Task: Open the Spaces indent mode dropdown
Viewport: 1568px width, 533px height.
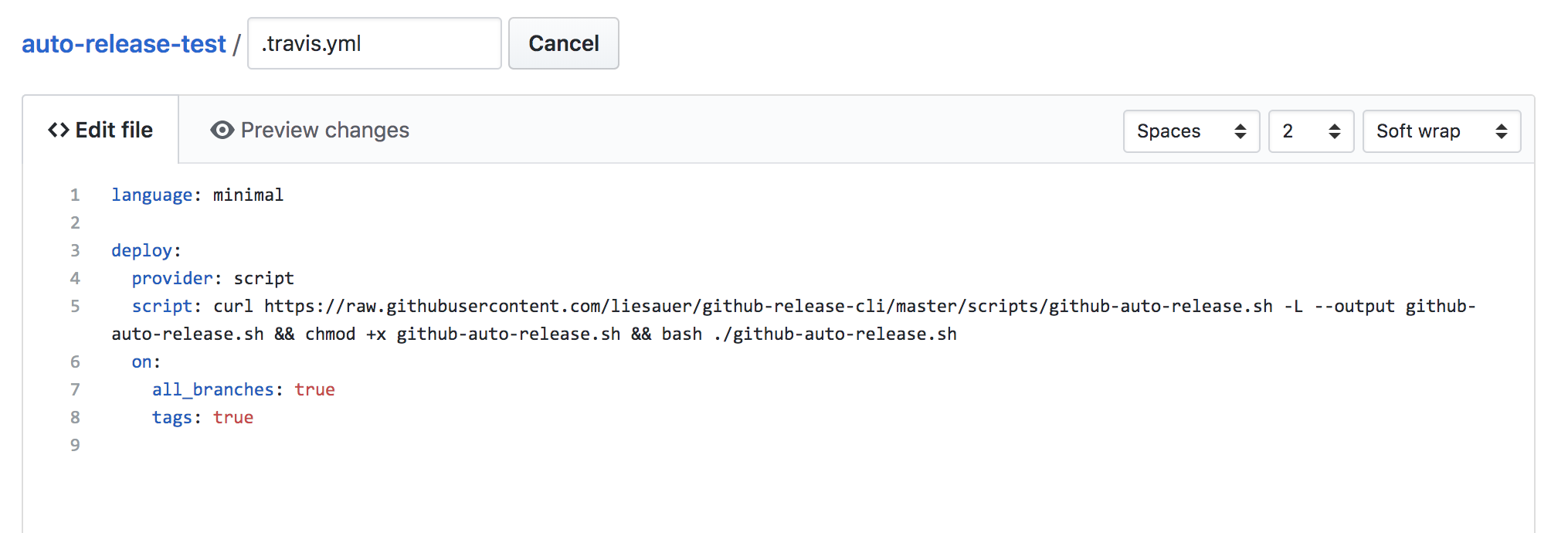Action: pyautogui.click(x=1191, y=131)
